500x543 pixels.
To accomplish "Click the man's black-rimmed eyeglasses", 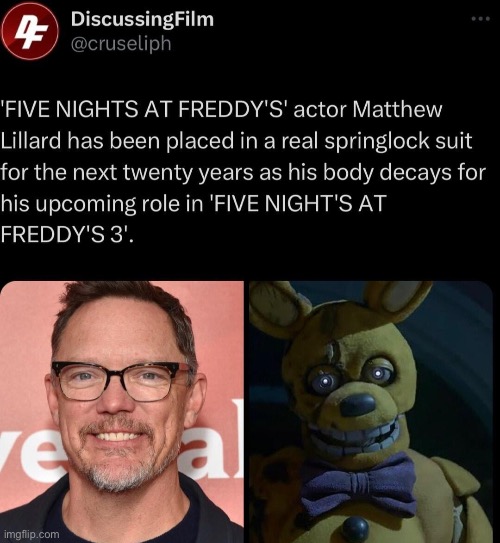I will [121, 382].
